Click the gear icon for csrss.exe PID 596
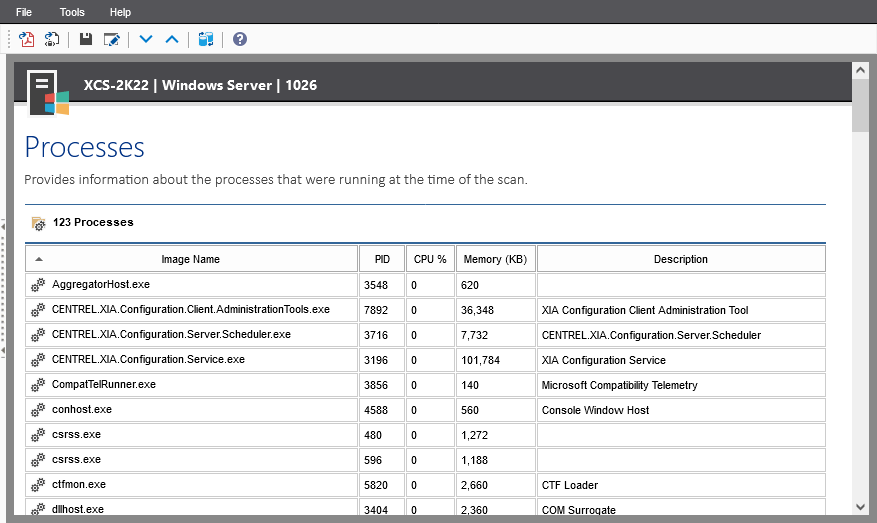Screen dimensions: 877x523 tap(38, 460)
